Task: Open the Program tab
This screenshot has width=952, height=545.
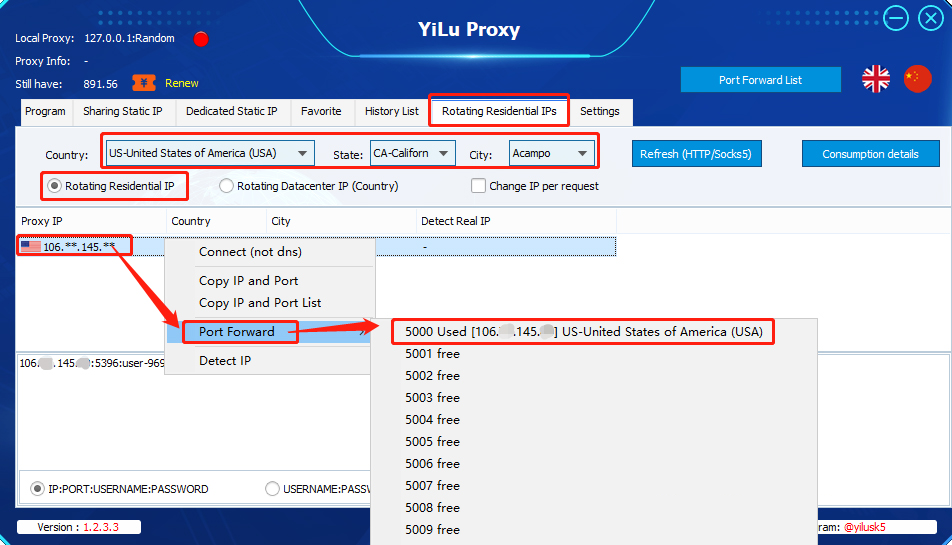Action: tap(46, 112)
